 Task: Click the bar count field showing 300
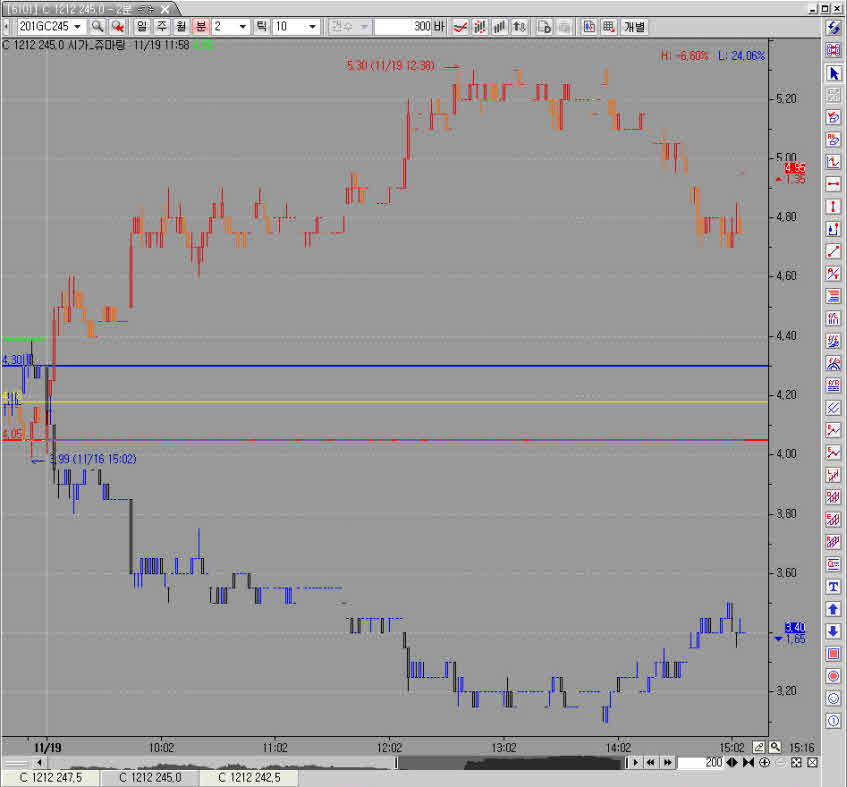point(403,27)
